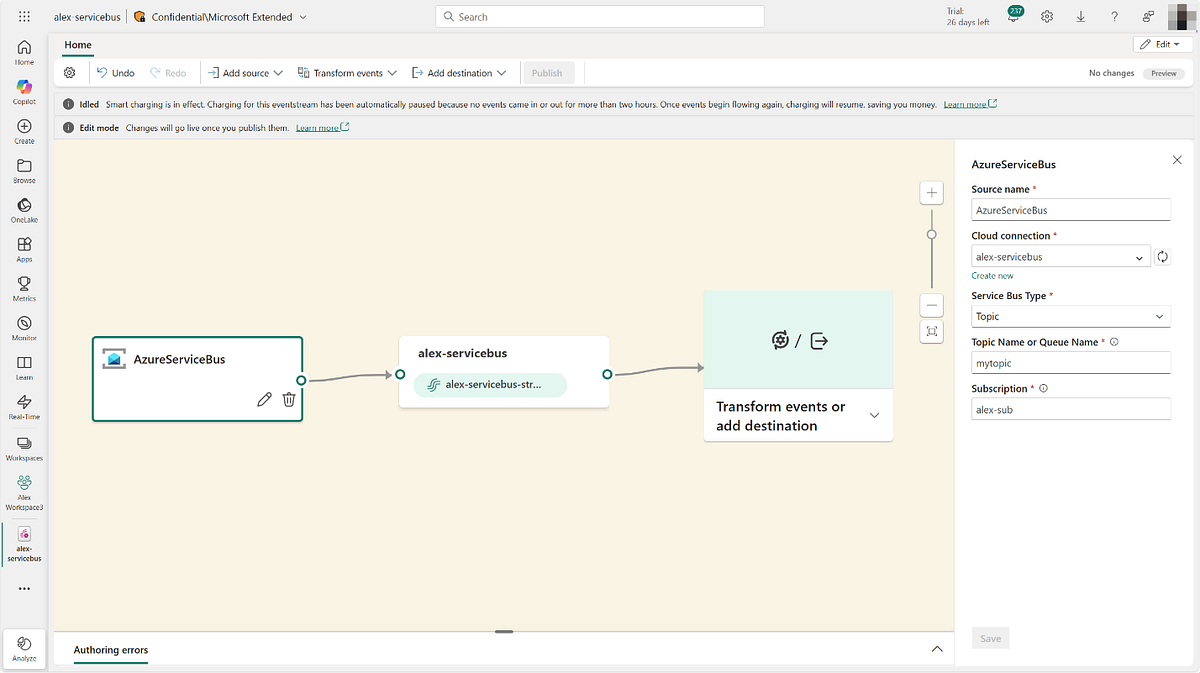Zoom out with the minus button

point(932,305)
